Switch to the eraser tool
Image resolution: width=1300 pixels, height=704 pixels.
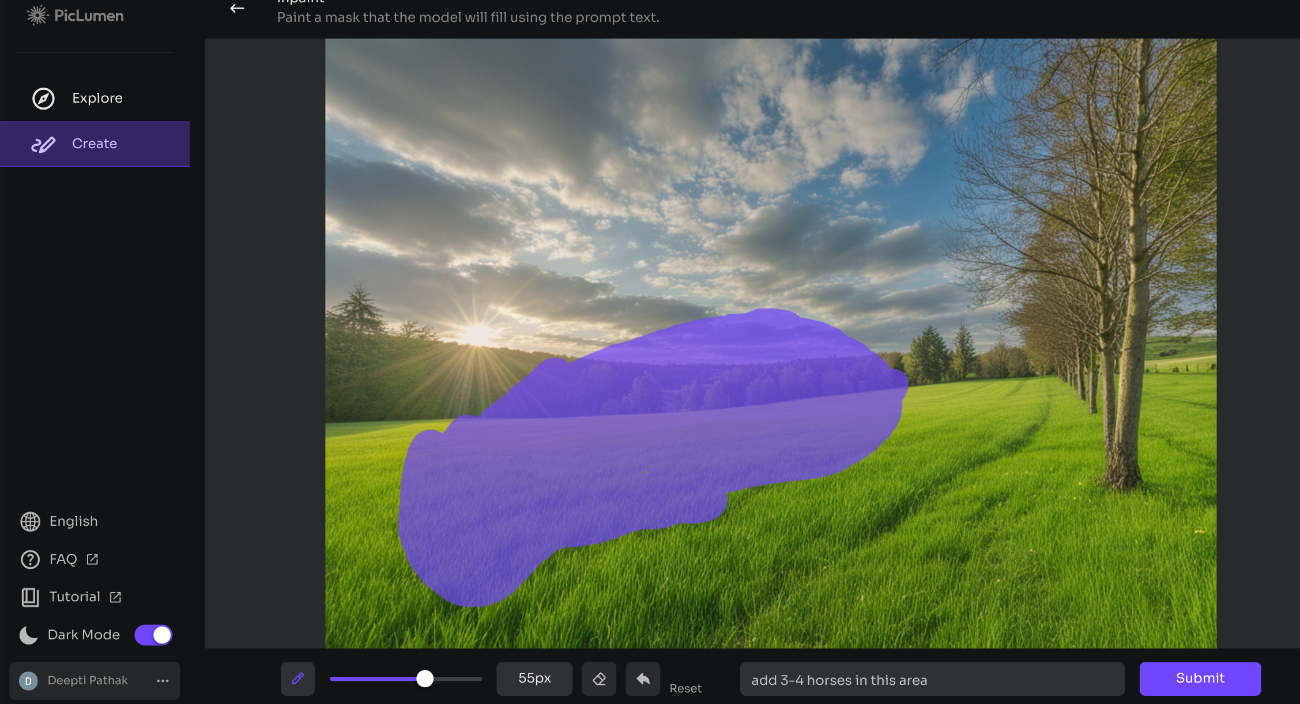pos(598,678)
